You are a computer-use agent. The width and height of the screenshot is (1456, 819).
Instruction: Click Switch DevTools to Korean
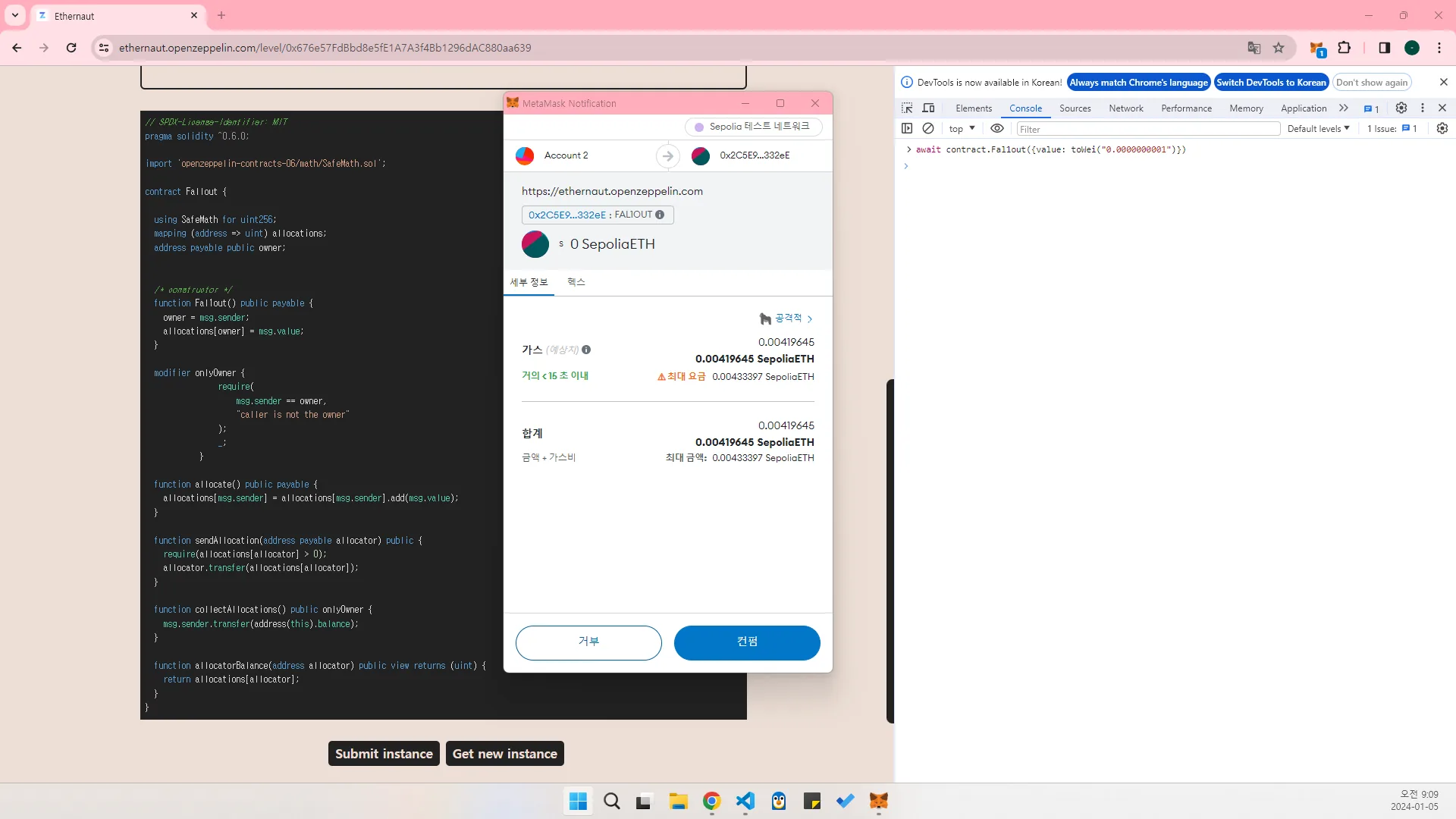1271,82
